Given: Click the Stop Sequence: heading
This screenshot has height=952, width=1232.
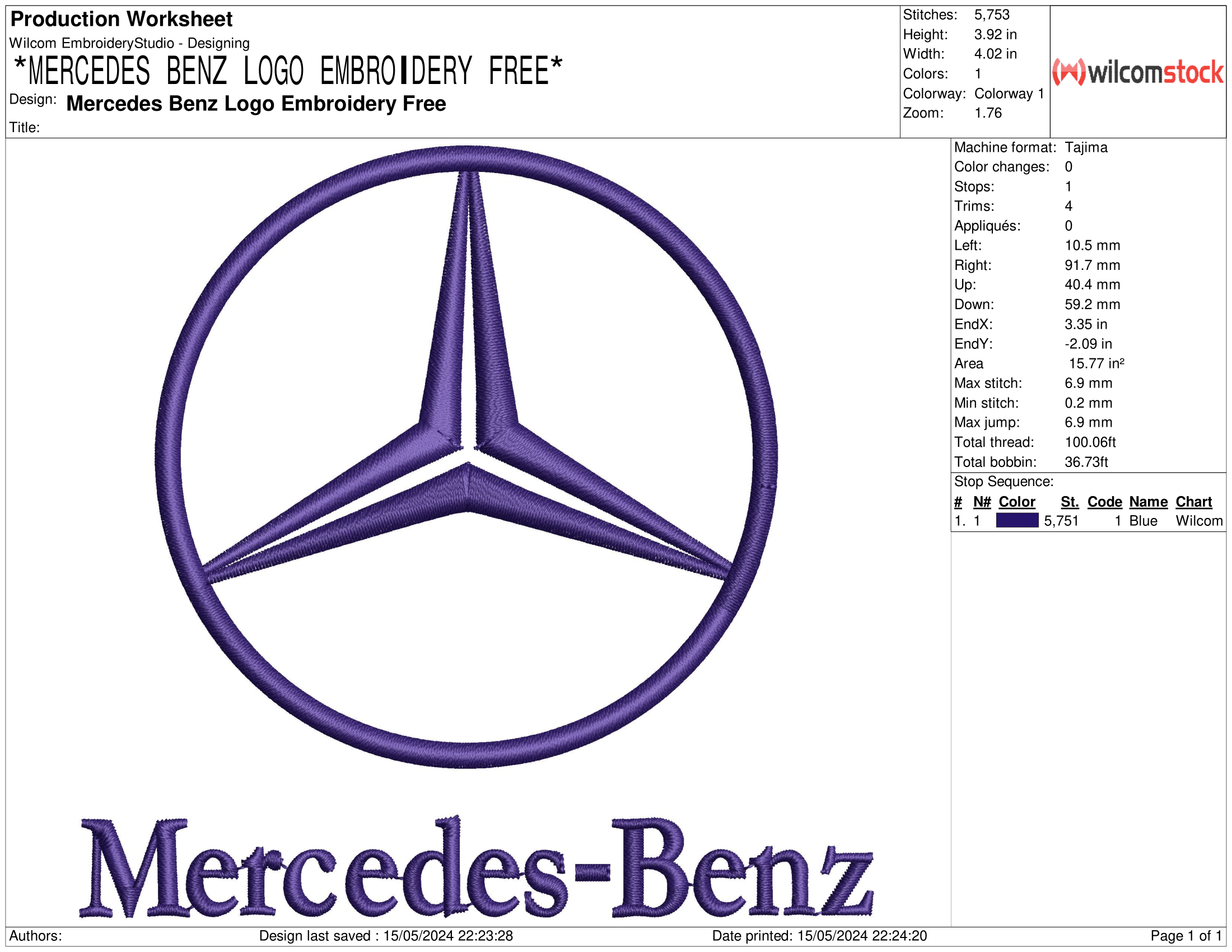Looking at the screenshot, I should pos(1004,482).
